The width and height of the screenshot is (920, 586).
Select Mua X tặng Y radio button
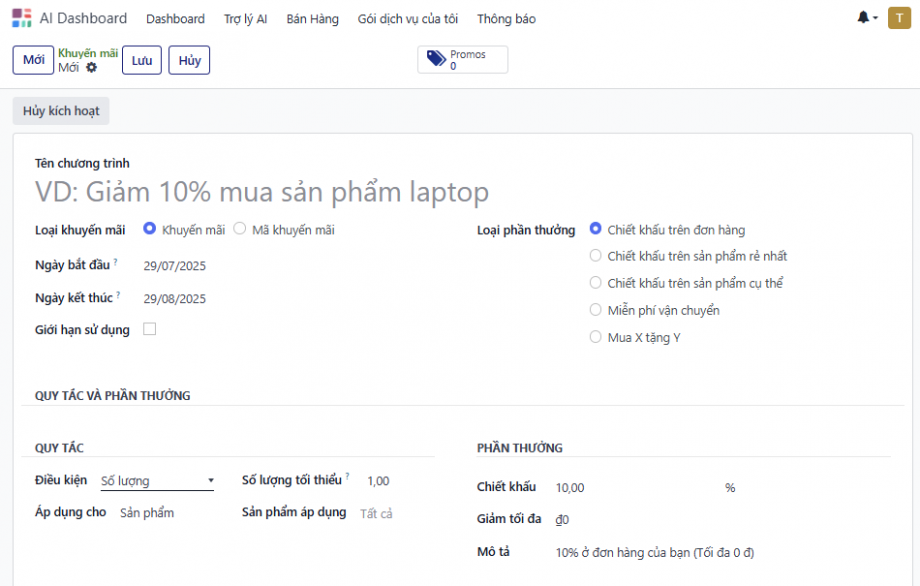coord(596,337)
